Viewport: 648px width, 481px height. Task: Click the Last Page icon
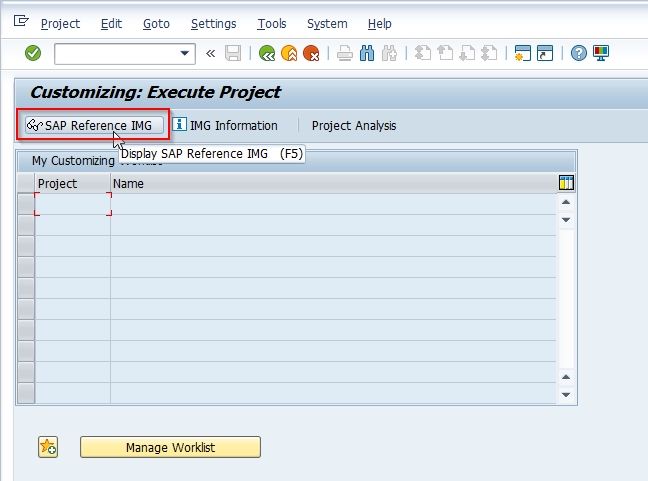coord(489,53)
